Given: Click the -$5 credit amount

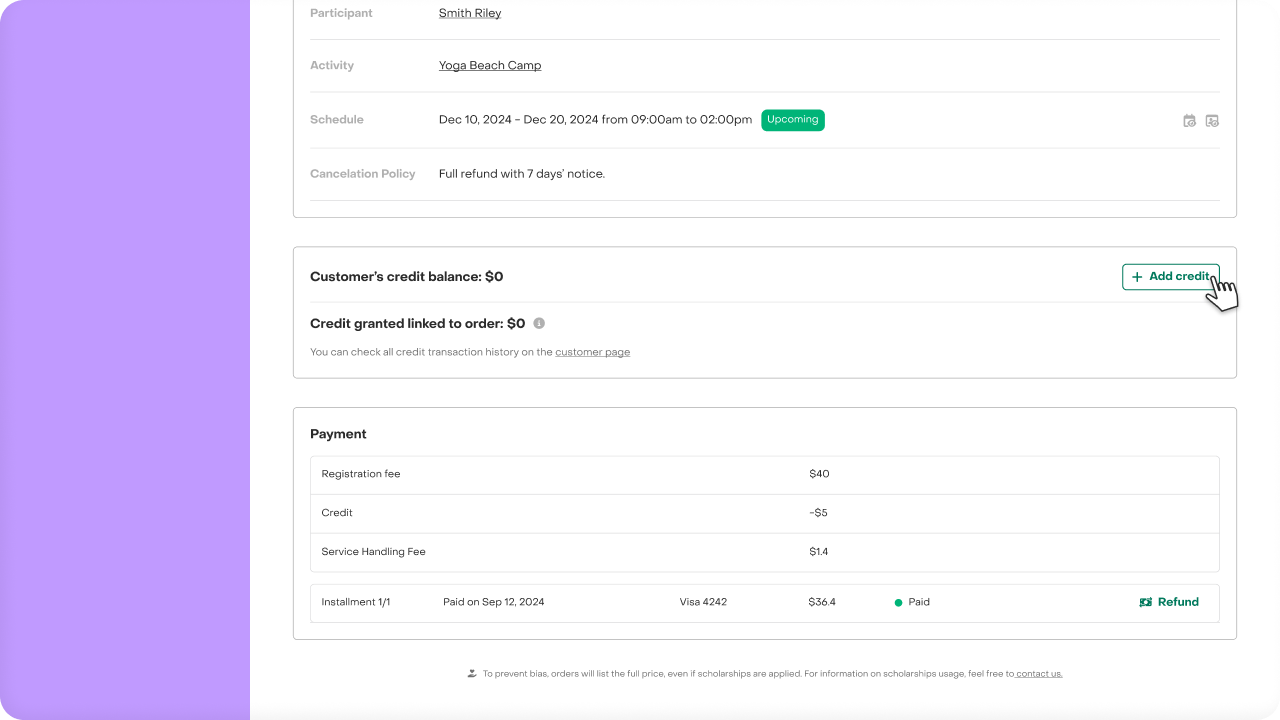Looking at the screenshot, I should click(818, 513).
